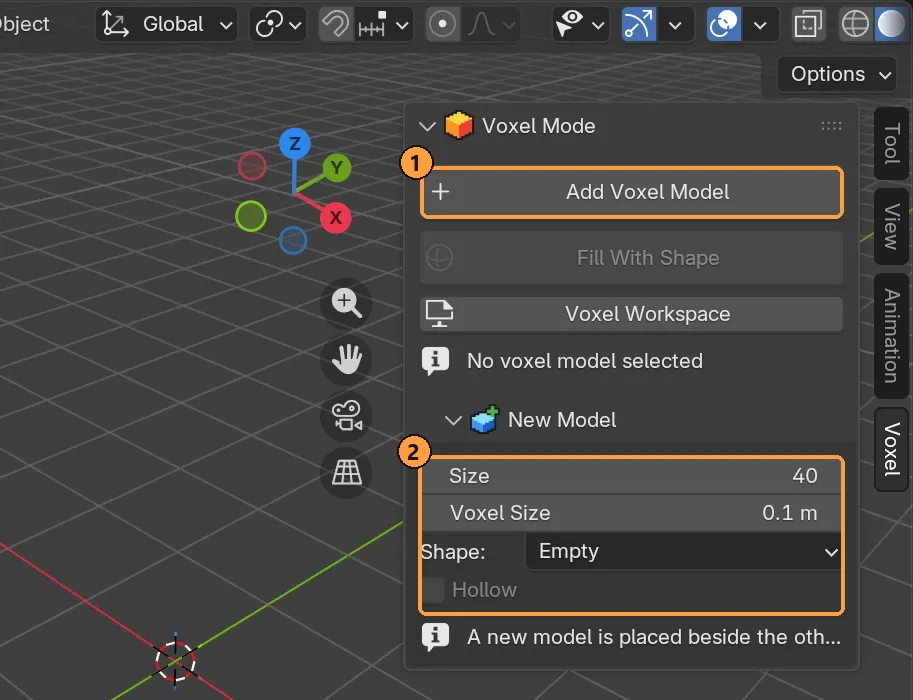Open the Options dropdown
Viewport: 913px width, 700px height.
click(x=837, y=75)
